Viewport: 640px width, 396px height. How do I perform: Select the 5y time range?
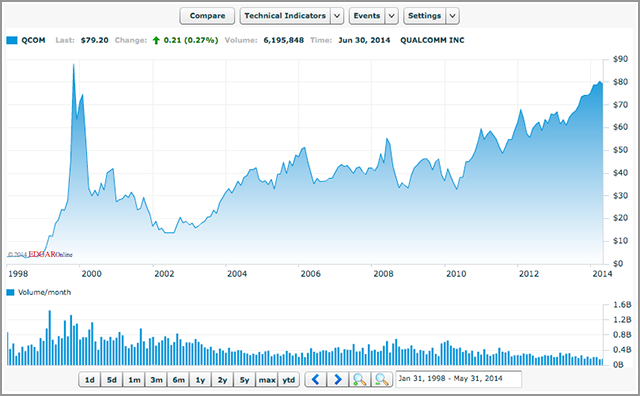(x=244, y=380)
